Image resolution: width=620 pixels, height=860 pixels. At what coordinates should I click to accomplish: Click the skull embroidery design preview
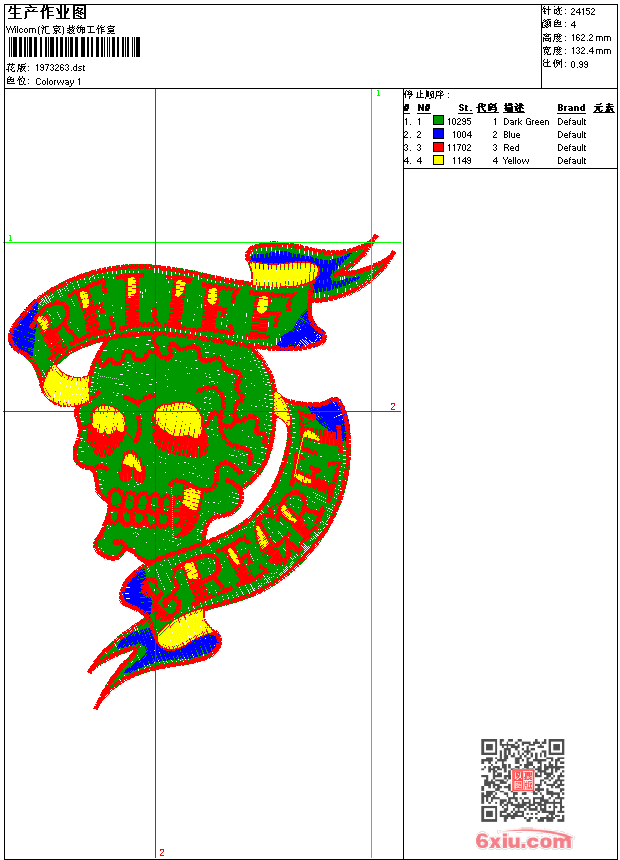click(200, 470)
